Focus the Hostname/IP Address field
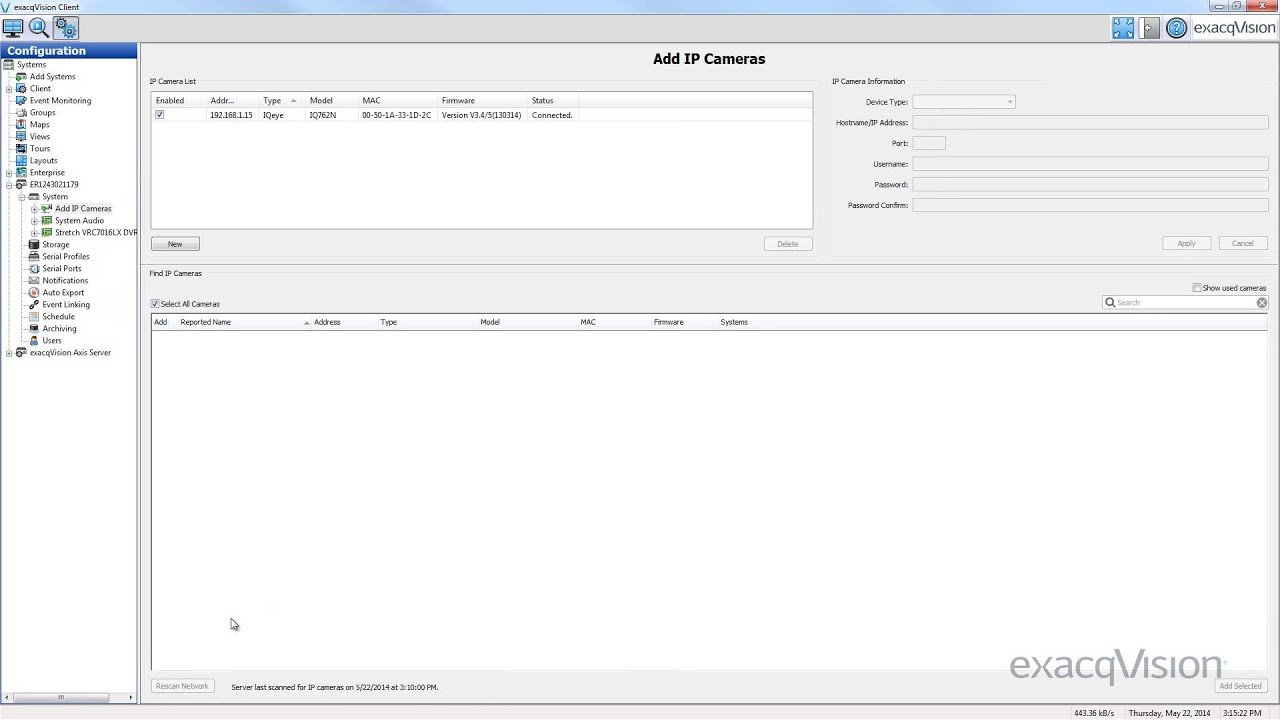 coord(1089,123)
